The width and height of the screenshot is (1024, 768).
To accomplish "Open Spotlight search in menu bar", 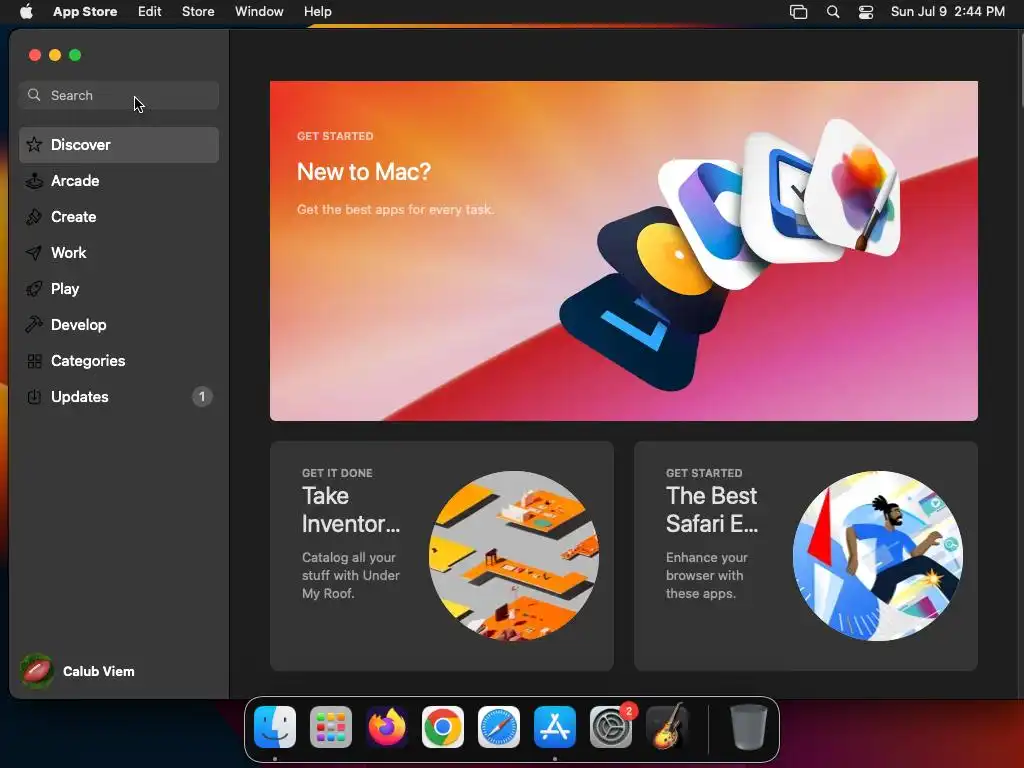I will coord(833,12).
